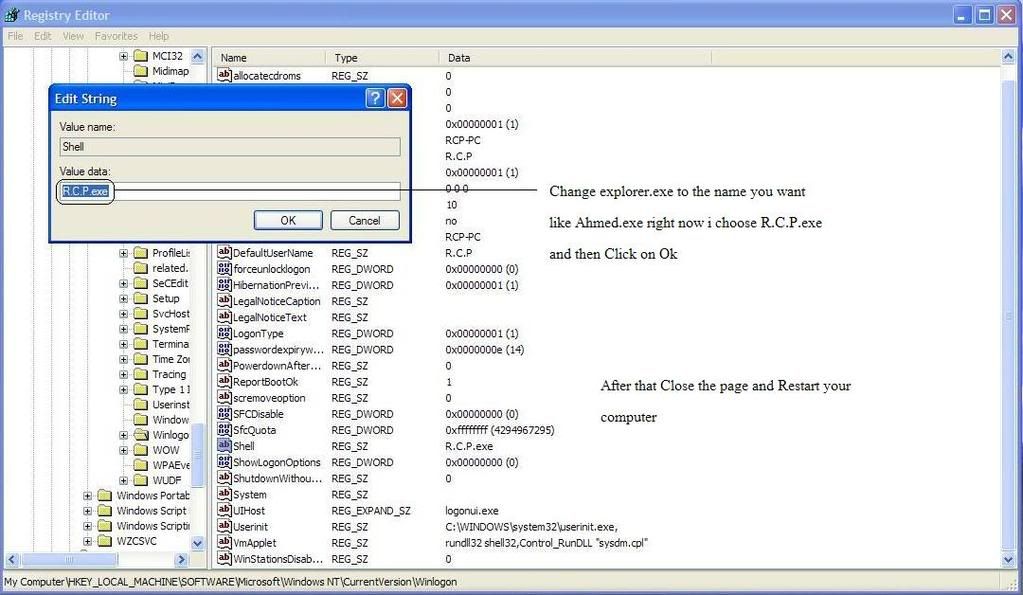Open the Edit menu
The width and height of the screenshot is (1023, 595).
click(x=42, y=36)
